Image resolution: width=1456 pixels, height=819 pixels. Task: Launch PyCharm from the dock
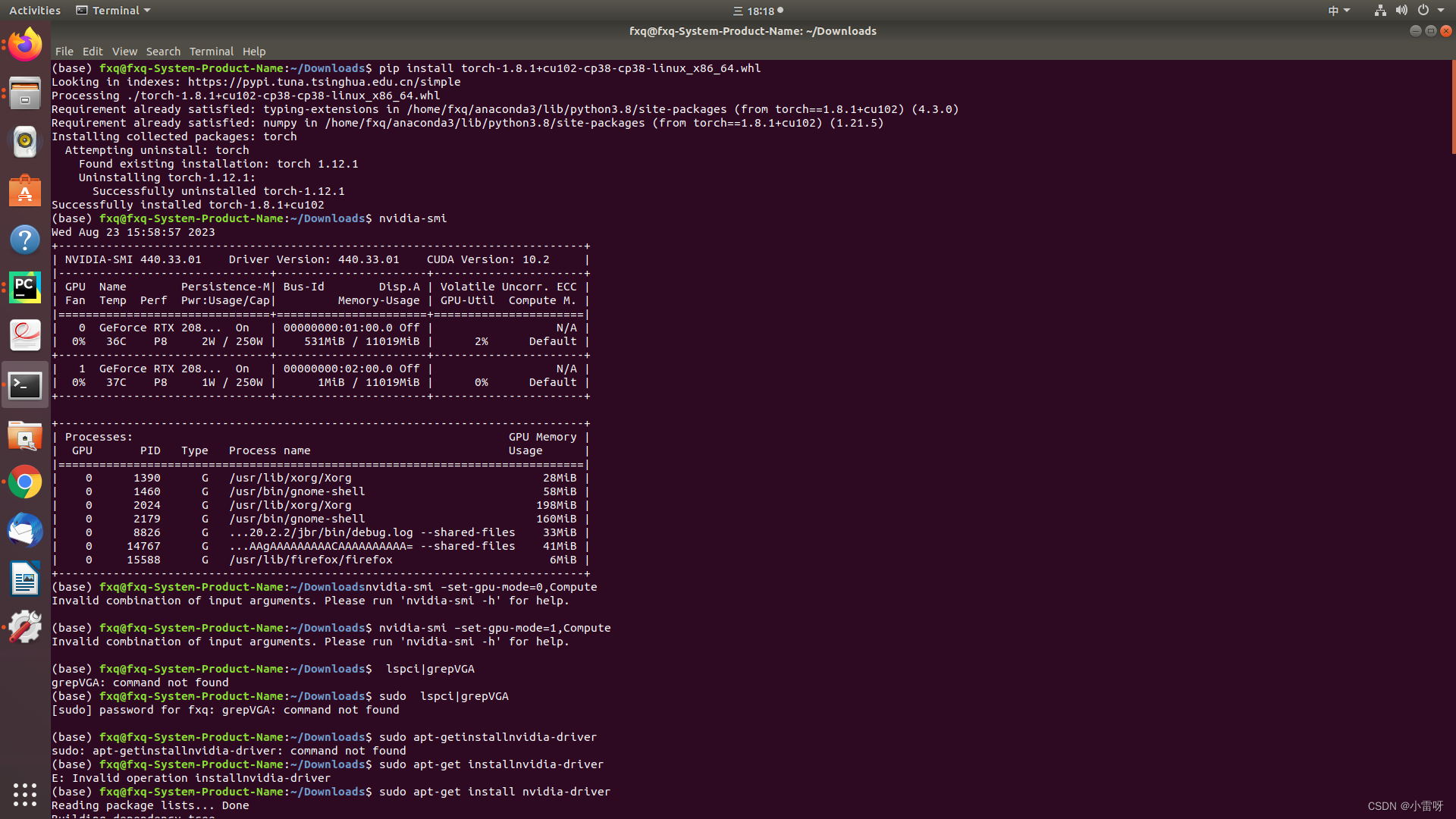(25, 288)
